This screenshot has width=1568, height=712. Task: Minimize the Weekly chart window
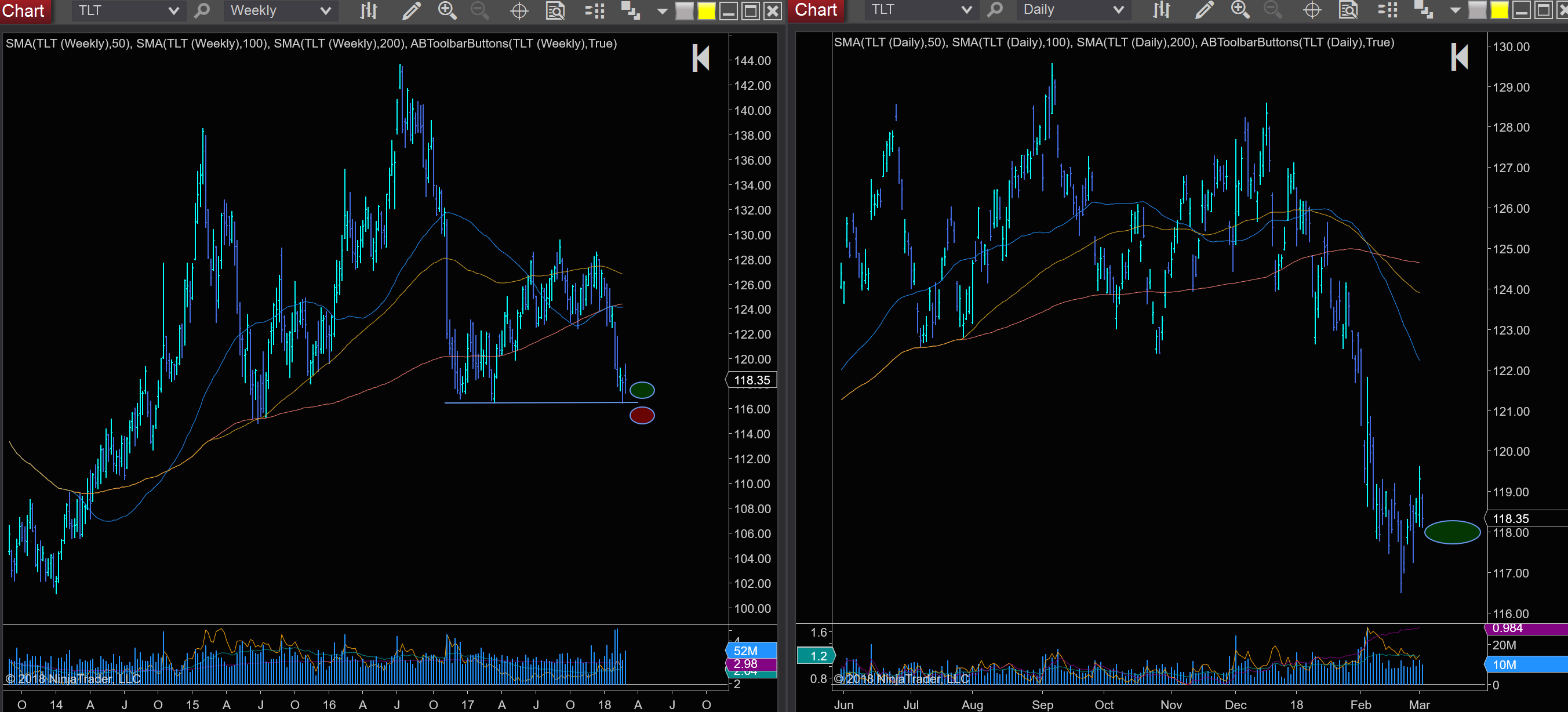(x=728, y=11)
